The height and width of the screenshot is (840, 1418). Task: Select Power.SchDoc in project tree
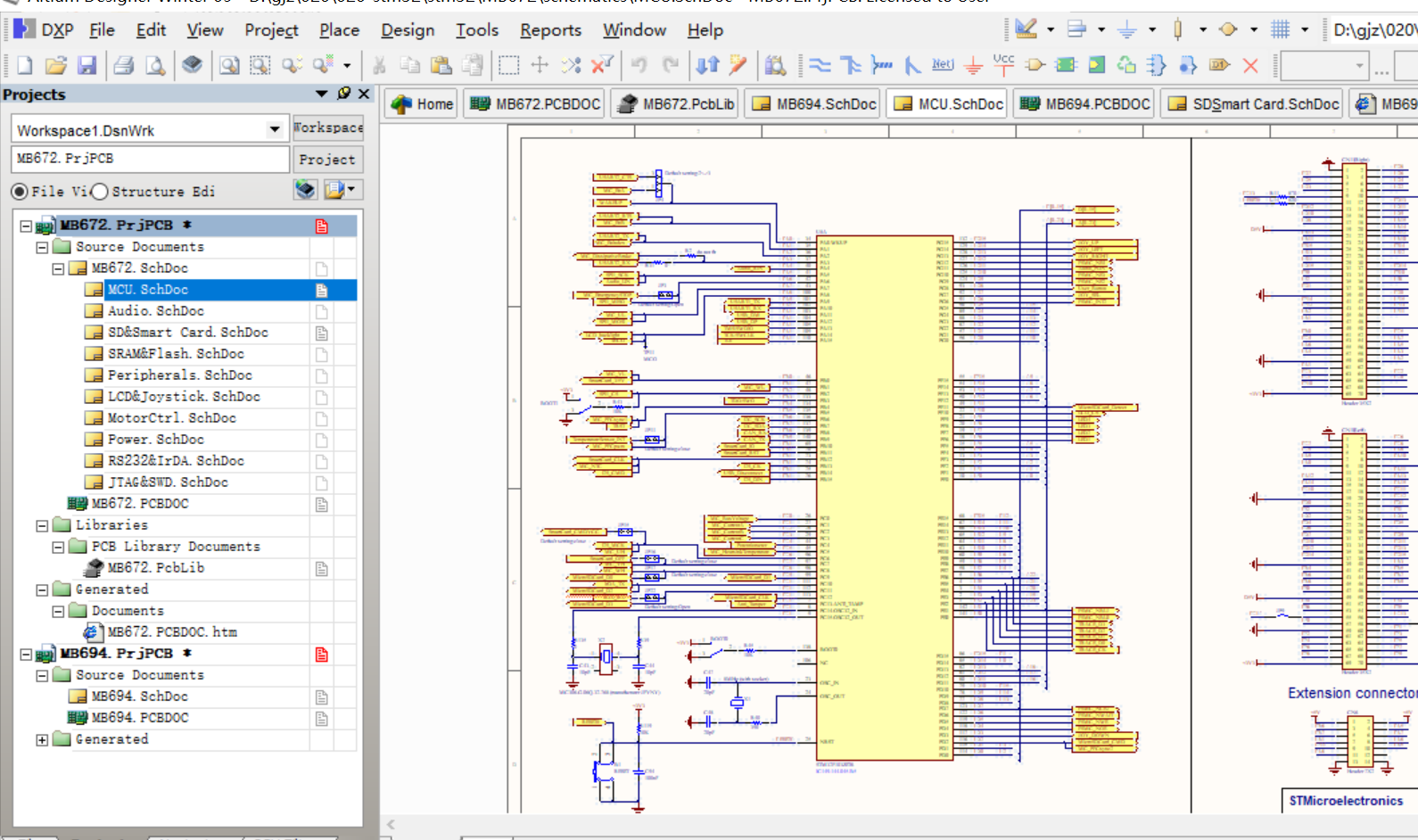pos(156,440)
